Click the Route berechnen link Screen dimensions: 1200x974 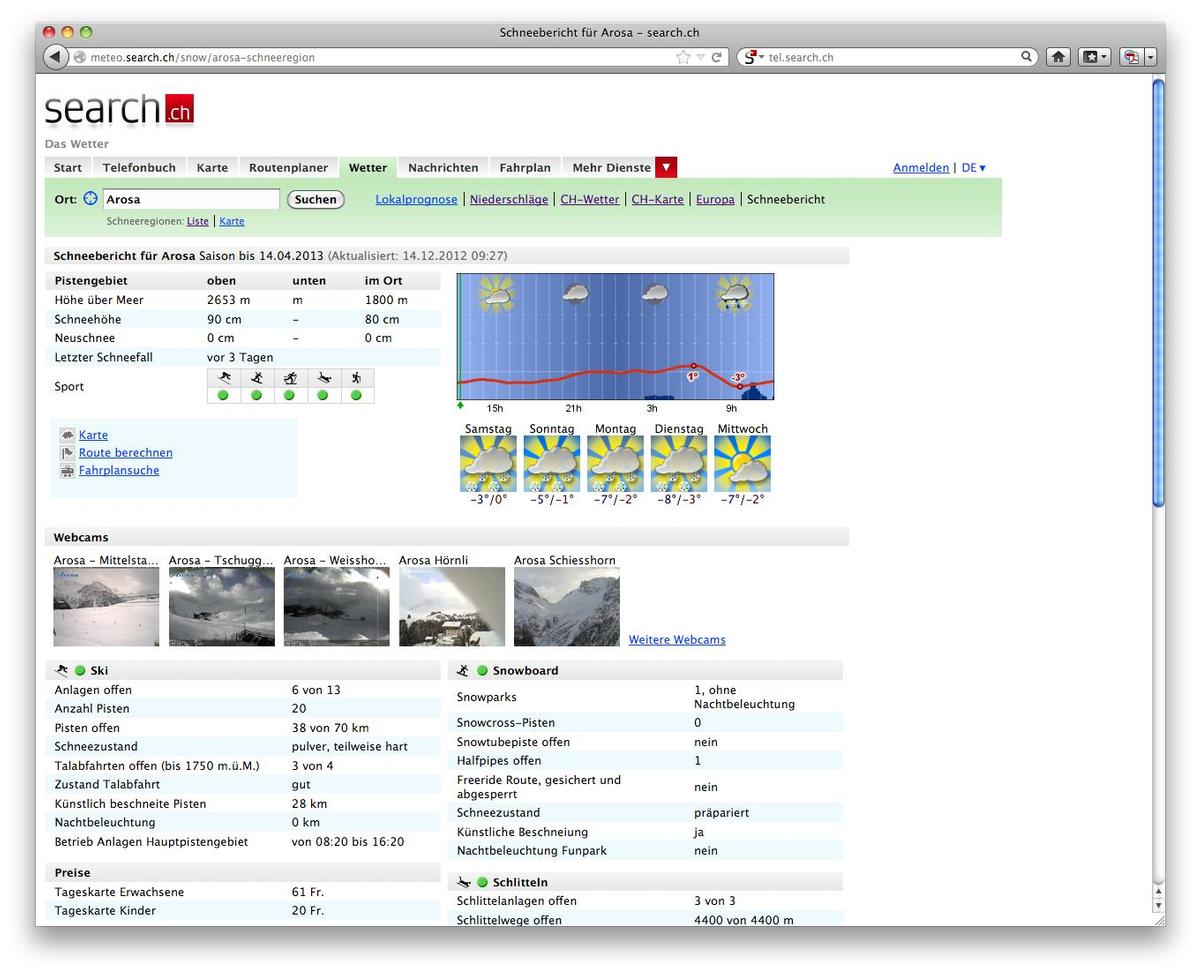tap(126, 453)
